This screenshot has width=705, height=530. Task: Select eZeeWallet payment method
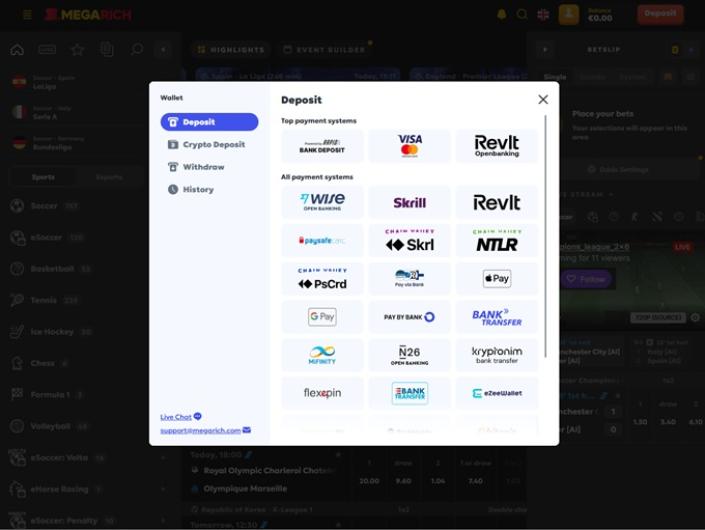pyautogui.click(x=497, y=393)
